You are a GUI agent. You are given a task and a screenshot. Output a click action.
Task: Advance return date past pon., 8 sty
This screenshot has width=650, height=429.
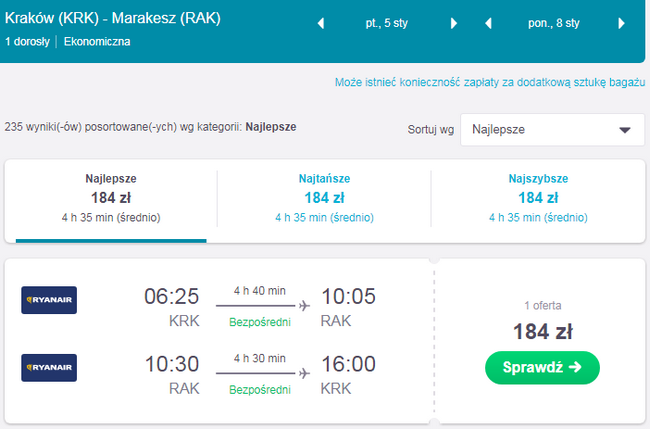(620, 23)
